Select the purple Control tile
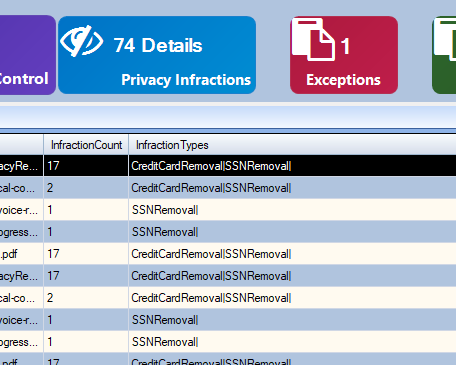 [28, 55]
